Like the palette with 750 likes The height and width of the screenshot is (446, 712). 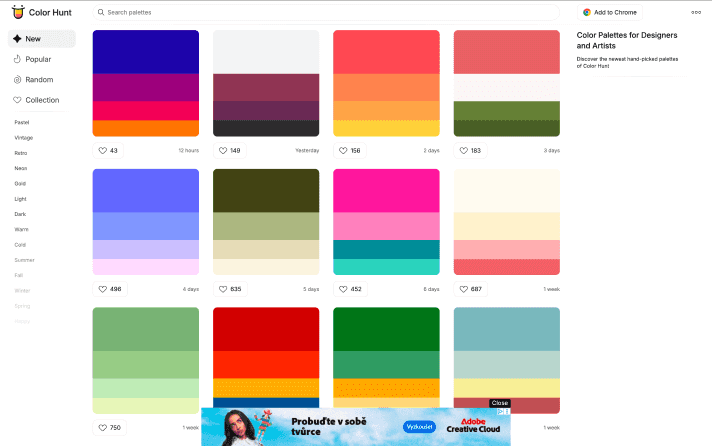point(109,427)
